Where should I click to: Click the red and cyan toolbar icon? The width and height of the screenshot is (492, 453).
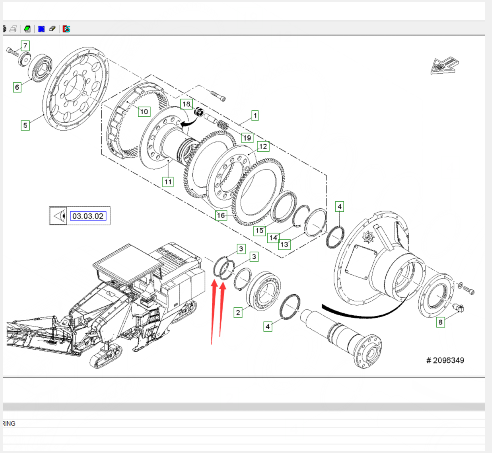66,29
